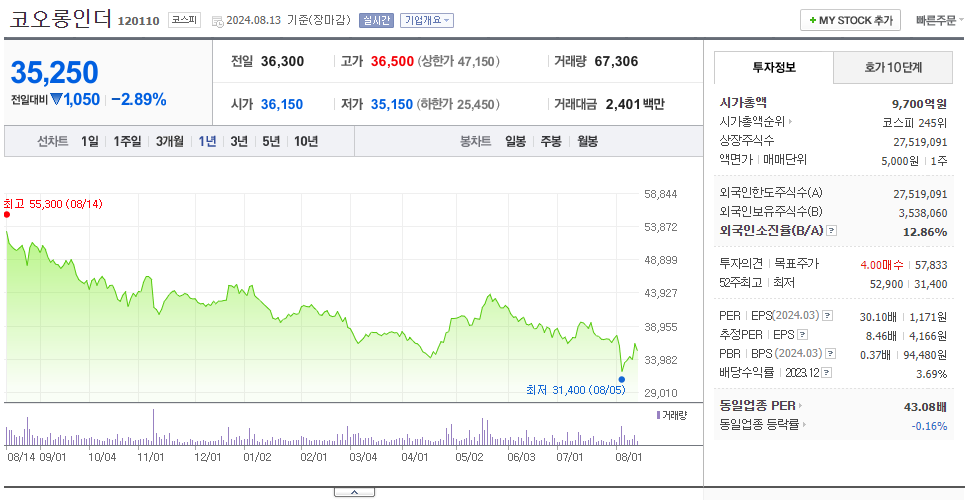Open the 기업개요 dropdown
968x500 pixels.
pos(427,20)
